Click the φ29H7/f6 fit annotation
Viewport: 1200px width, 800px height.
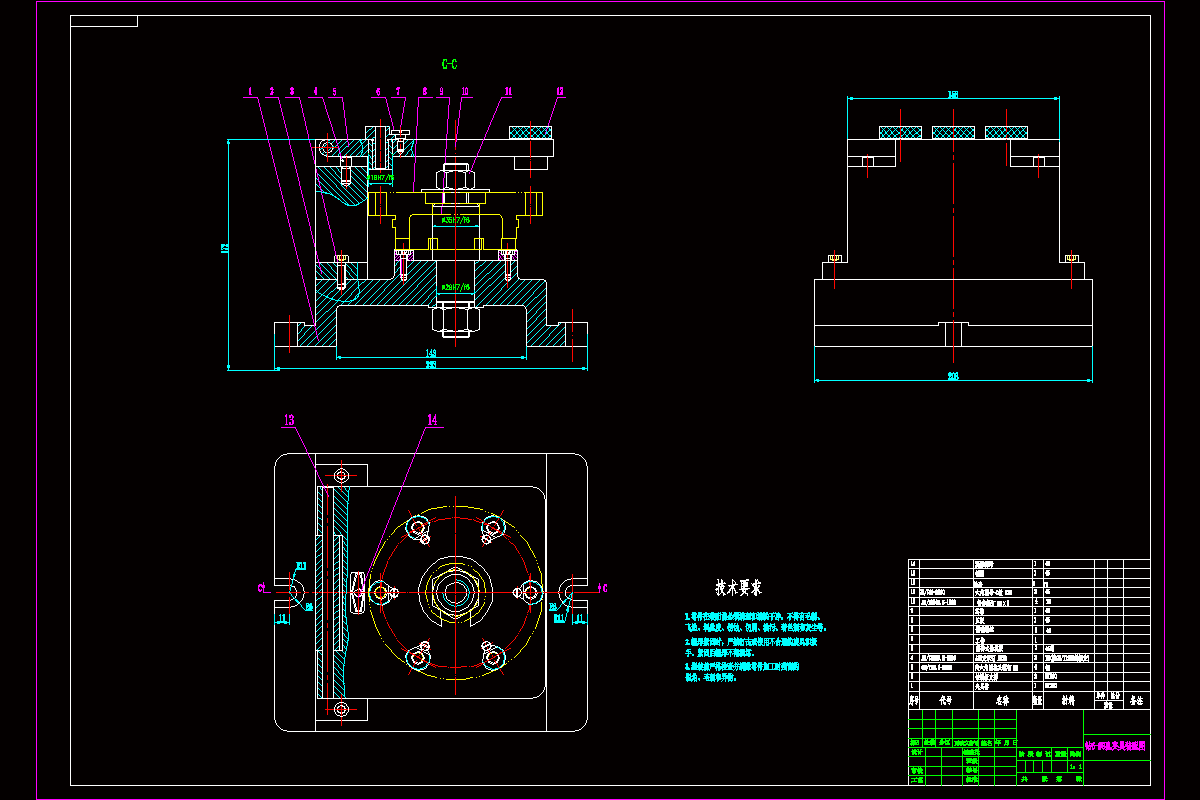tap(455, 288)
